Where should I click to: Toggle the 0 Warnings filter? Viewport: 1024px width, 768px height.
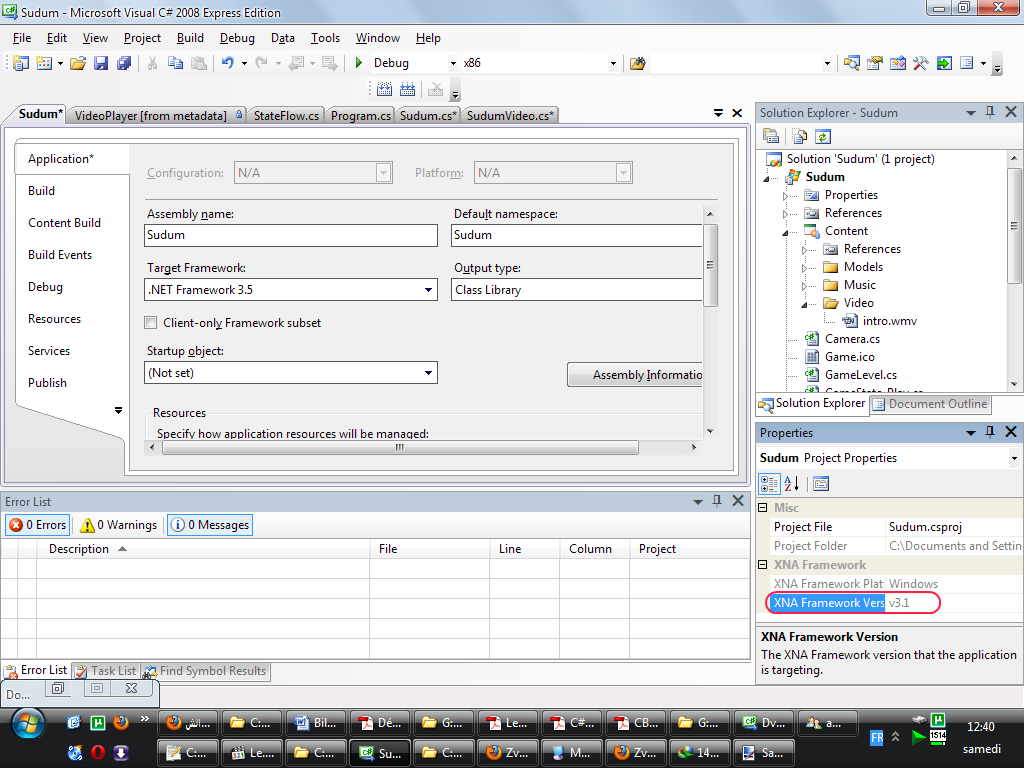point(119,525)
